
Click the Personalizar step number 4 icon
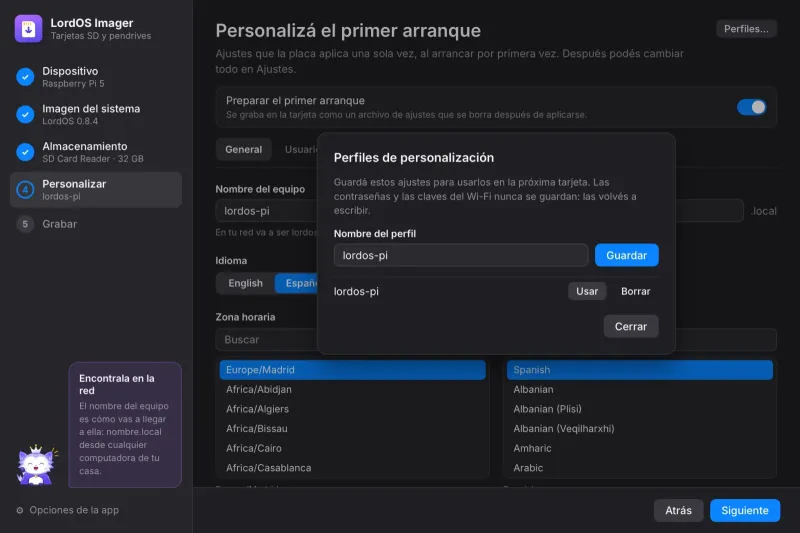pos(25,190)
